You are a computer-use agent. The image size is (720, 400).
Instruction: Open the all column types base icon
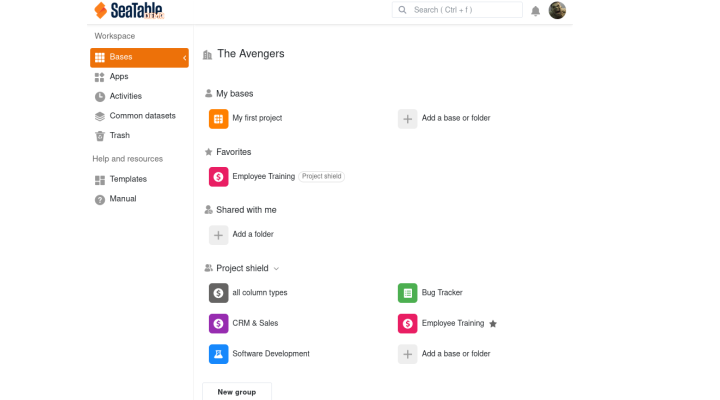[x=219, y=293]
